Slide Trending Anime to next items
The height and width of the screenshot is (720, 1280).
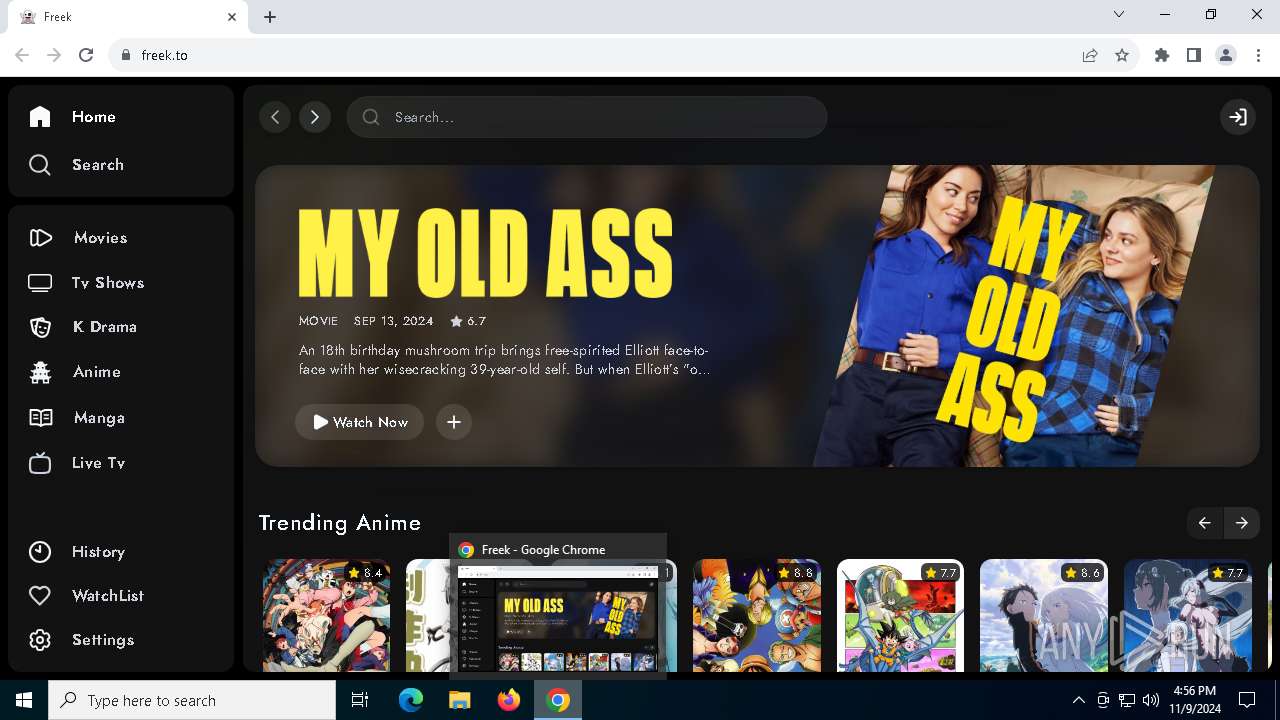click(x=1241, y=523)
